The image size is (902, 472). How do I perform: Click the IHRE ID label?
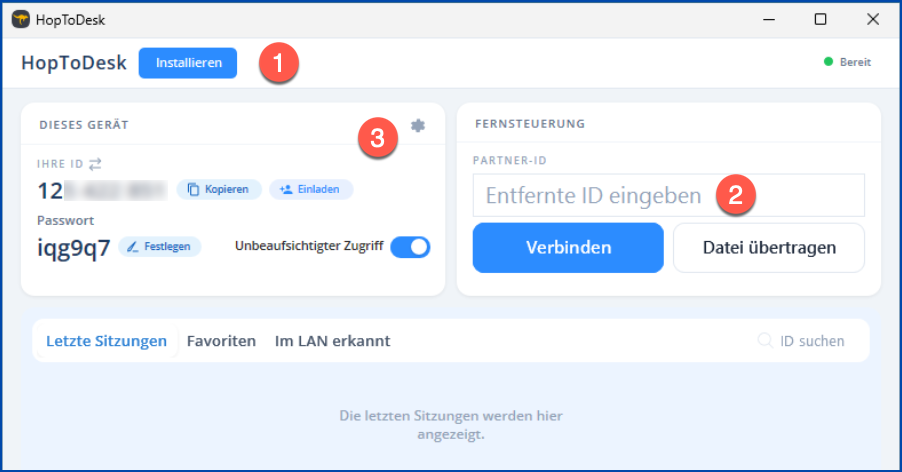pyautogui.click(x=60, y=164)
